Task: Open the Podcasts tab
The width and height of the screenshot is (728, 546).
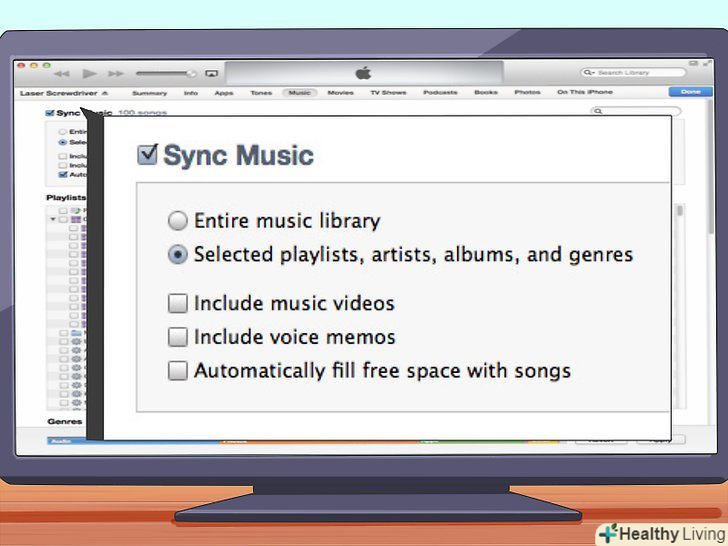Action: [440, 93]
